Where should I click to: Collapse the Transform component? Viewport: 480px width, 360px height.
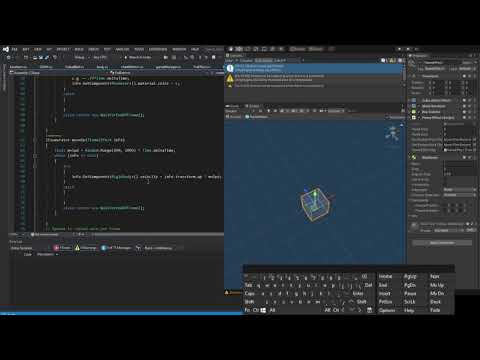[x=411, y=76]
